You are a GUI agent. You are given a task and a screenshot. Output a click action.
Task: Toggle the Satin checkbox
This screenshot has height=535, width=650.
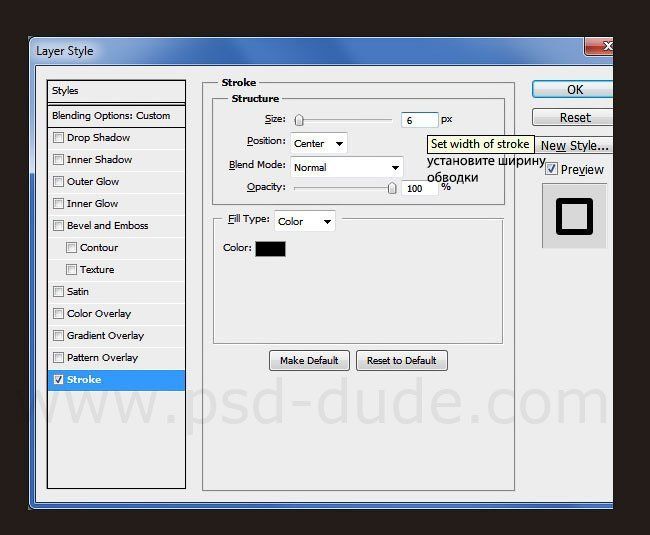click(58, 291)
